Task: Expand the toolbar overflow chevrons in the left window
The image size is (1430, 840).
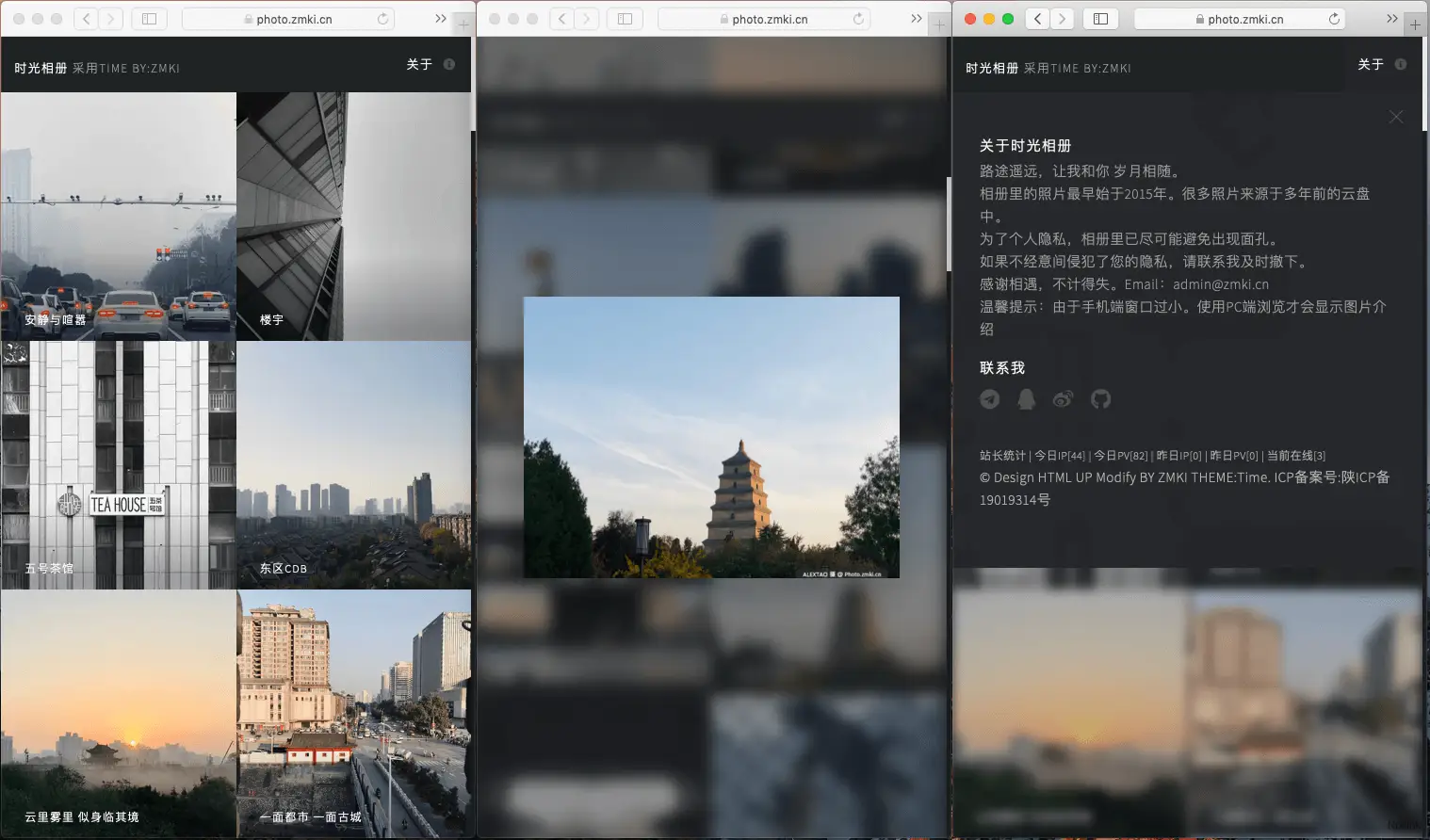Action: point(441,19)
